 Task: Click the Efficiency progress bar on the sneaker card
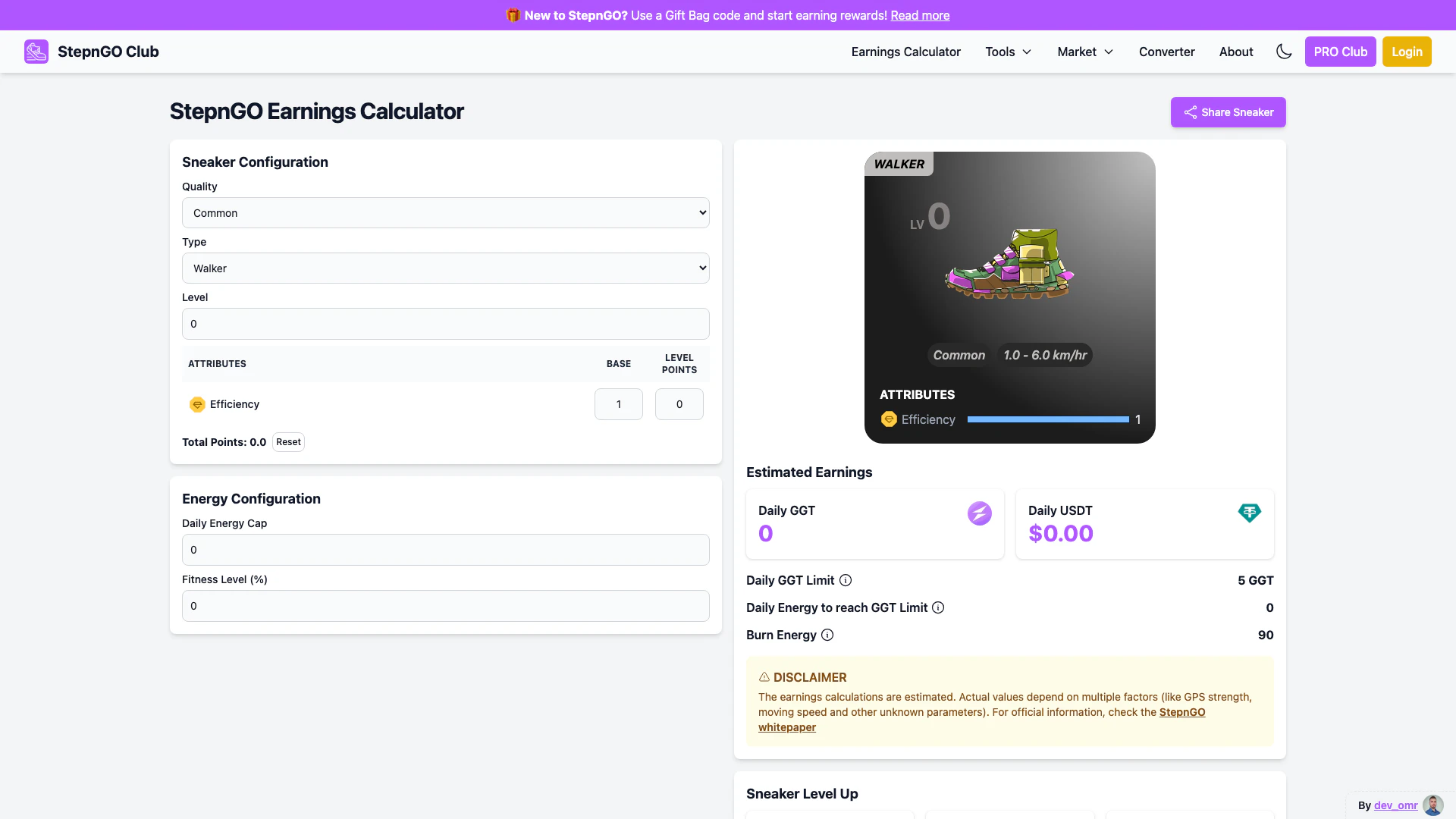coord(1048,419)
